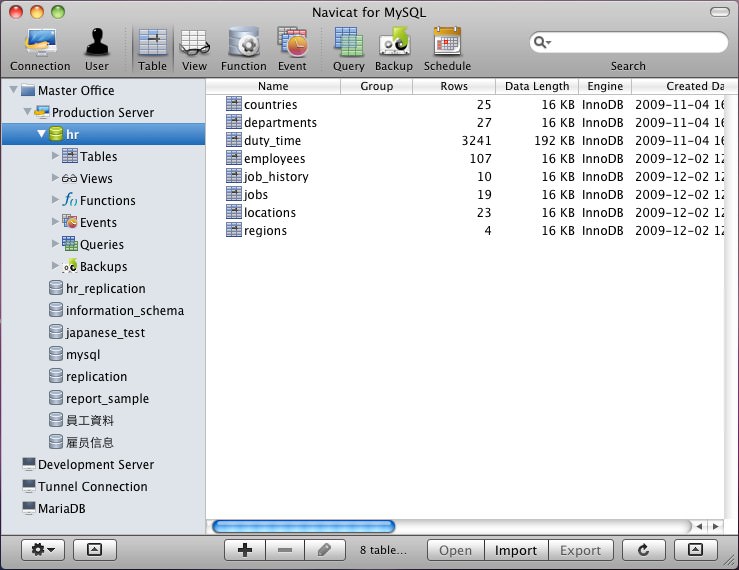Click the User toolbar icon
Screen dimensions: 739x570
[x=97, y=49]
